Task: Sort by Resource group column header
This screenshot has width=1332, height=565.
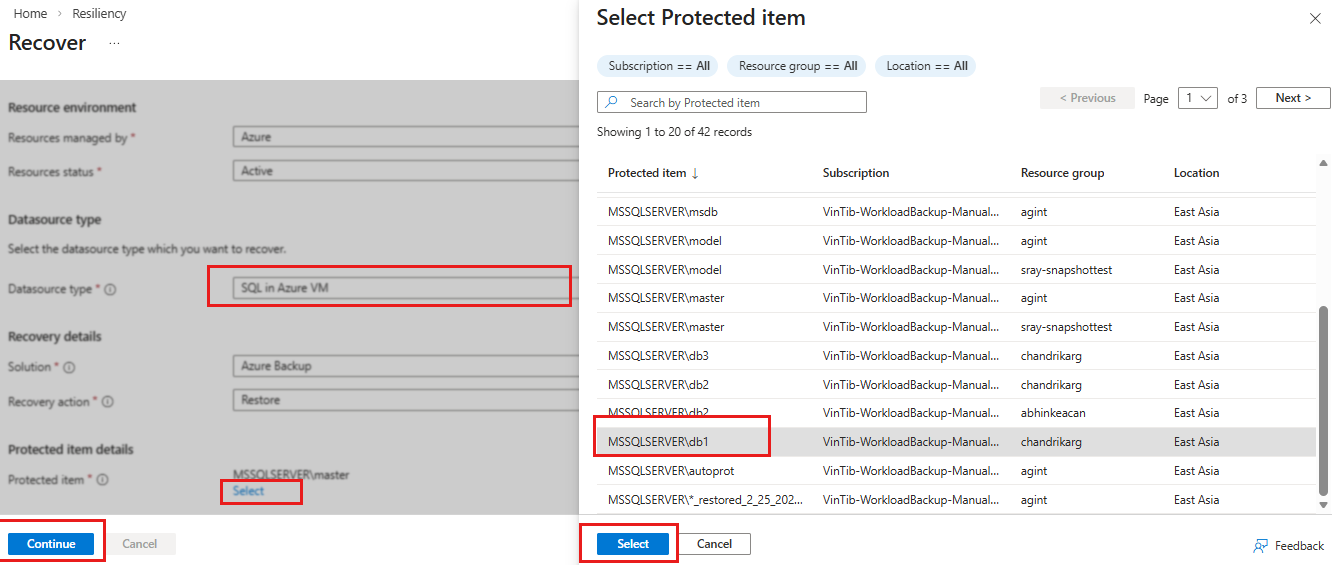Action: click(x=1062, y=173)
